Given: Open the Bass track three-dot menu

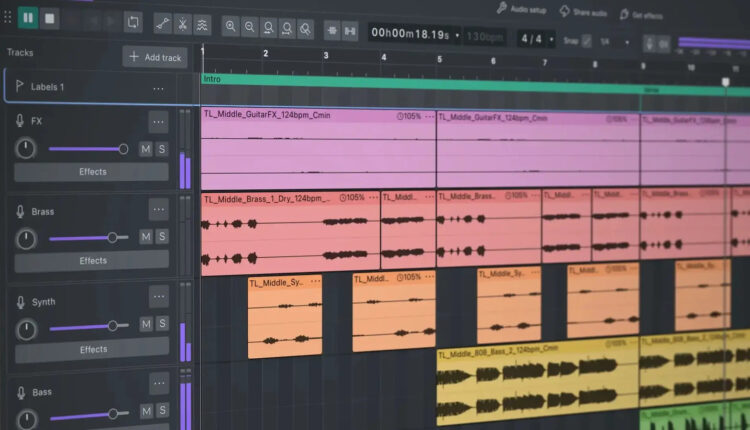Looking at the screenshot, I should tap(159, 383).
